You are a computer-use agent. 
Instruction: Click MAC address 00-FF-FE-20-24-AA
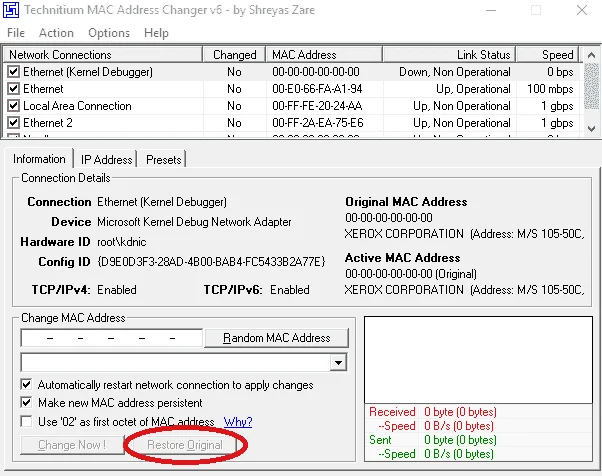coord(317,106)
